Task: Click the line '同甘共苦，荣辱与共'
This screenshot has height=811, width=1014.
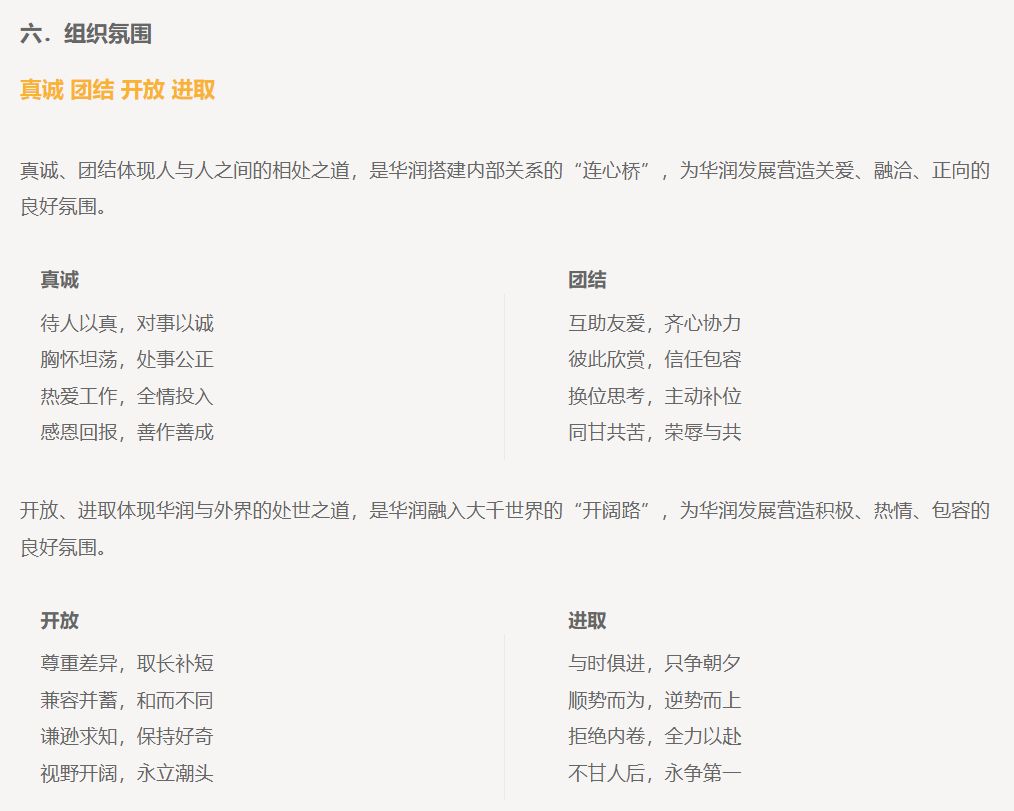Action: (x=654, y=432)
